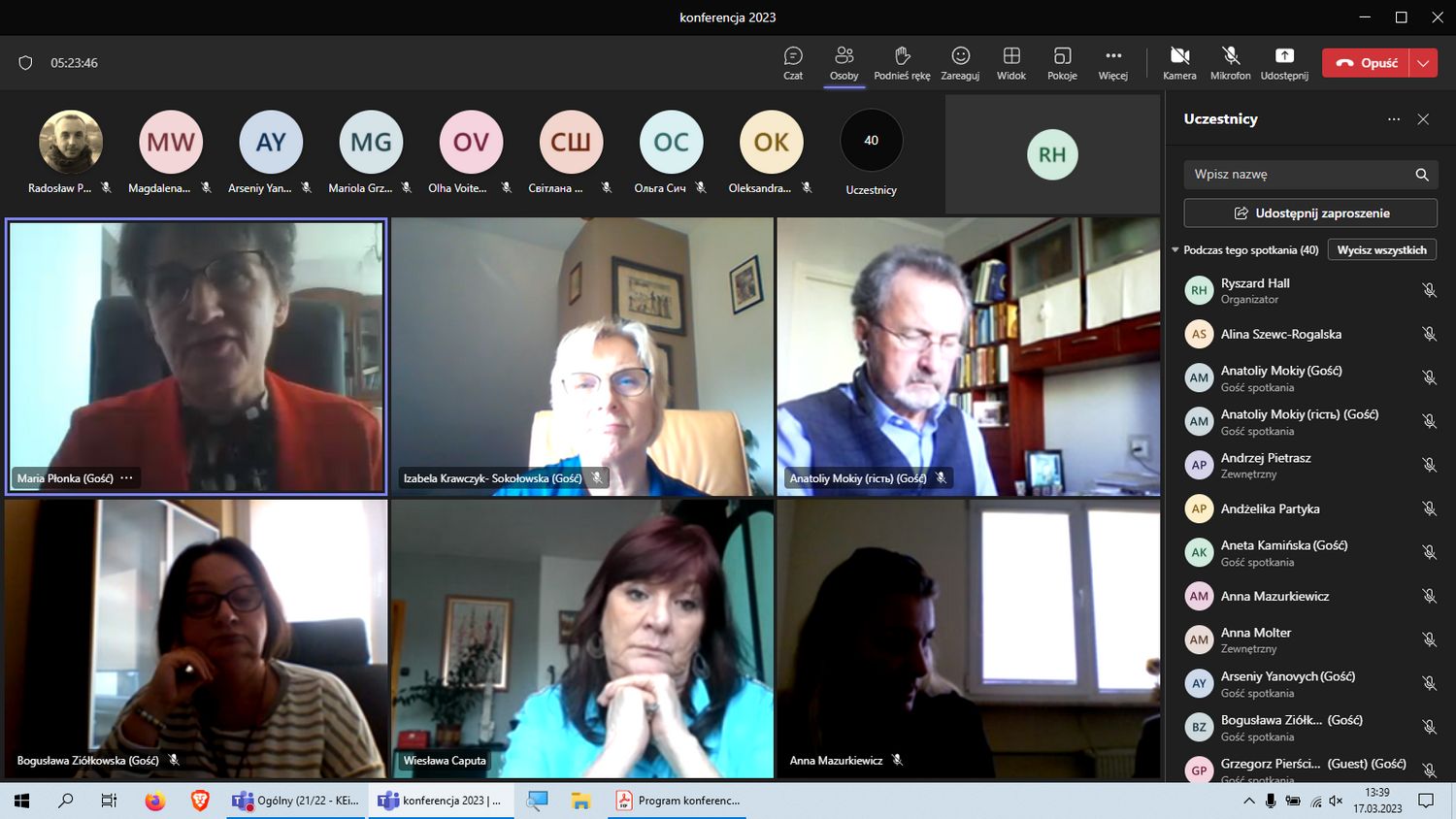Toggle Ryszard Hall's microphone icon

pyautogui.click(x=1429, y=290)
